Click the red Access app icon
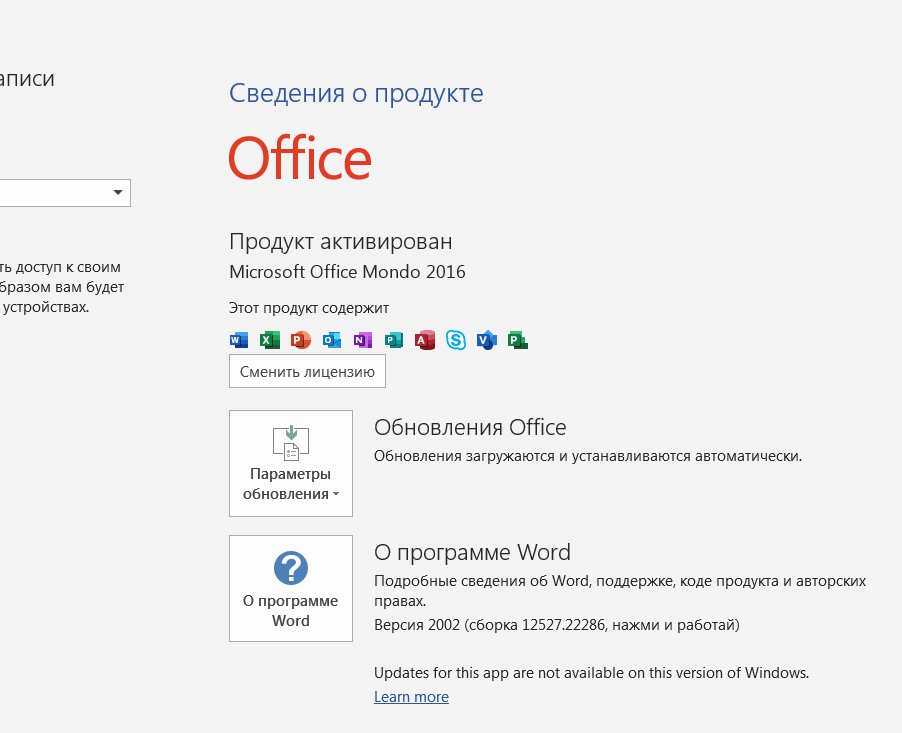The image size is (902, 733). (425, 340)
